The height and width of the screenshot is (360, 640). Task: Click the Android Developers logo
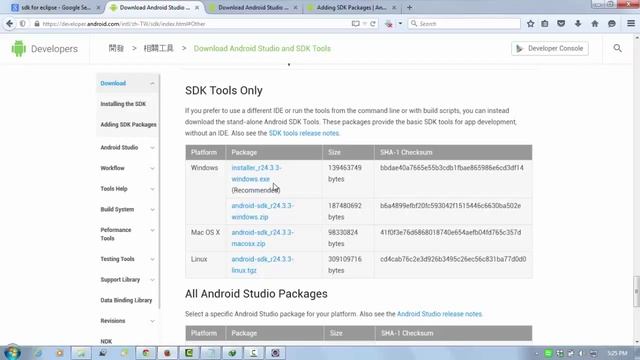(x=44, y=49)
